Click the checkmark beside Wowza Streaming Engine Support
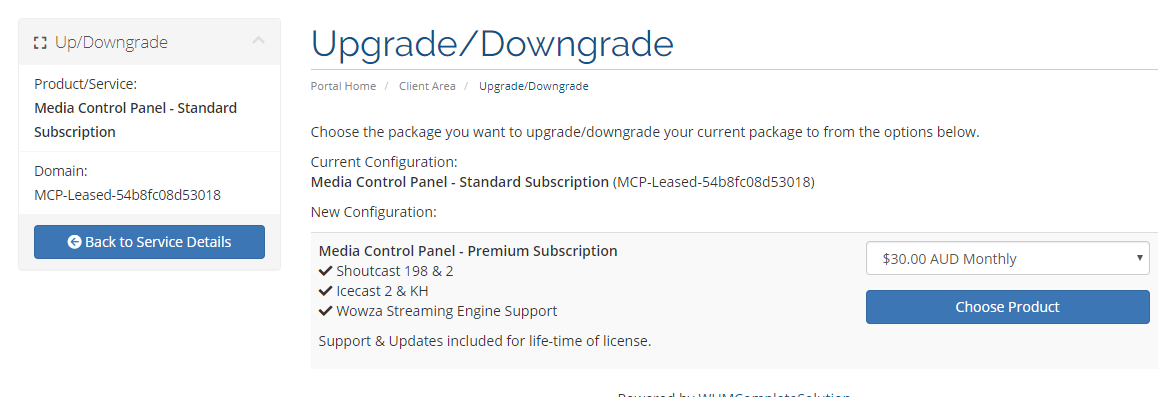1168x397 pixels. (x=326, y=311)
